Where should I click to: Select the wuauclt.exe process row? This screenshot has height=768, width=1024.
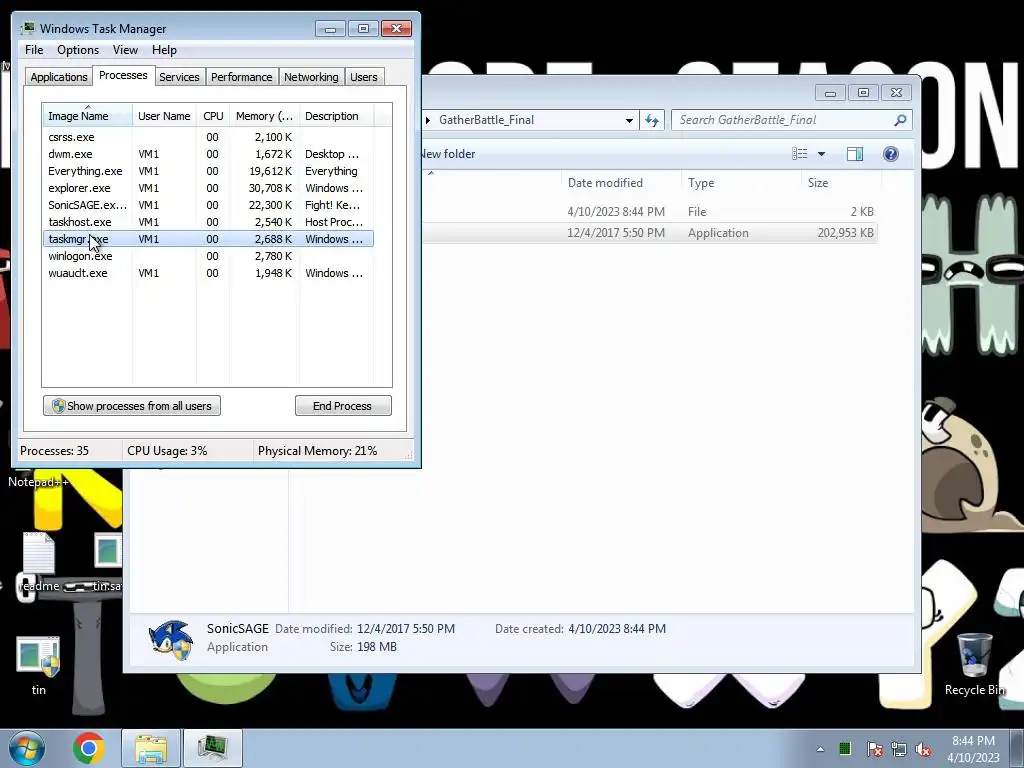coord(208,273)
